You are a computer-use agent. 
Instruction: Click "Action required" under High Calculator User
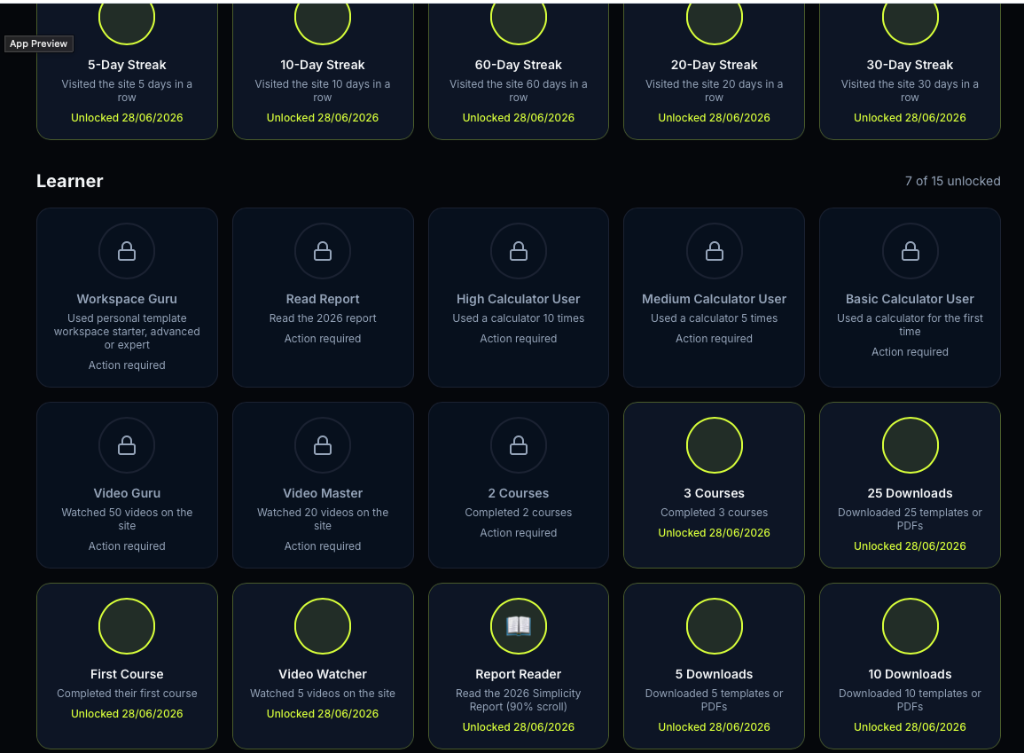(519, 338)
